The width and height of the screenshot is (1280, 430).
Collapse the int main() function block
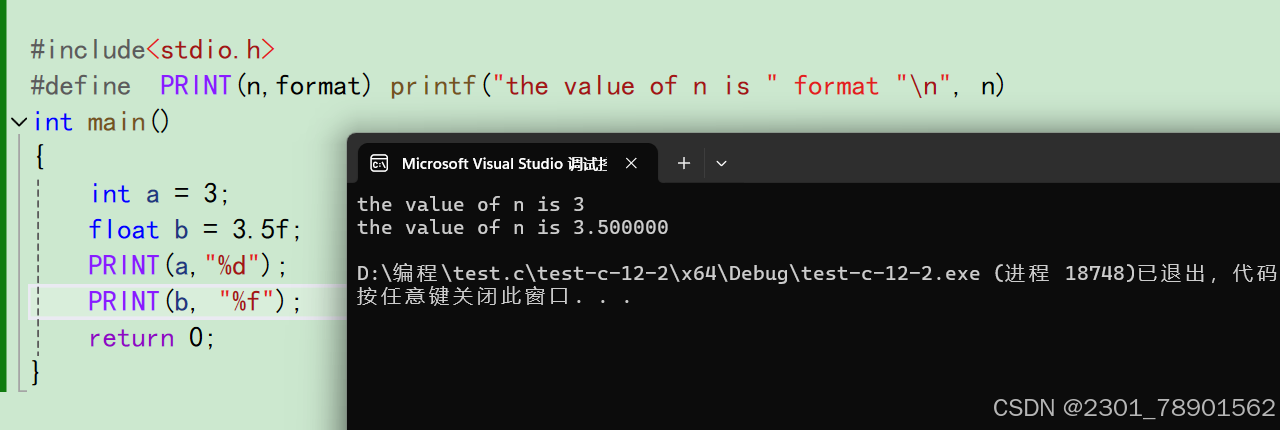click(x=18, y=122)
